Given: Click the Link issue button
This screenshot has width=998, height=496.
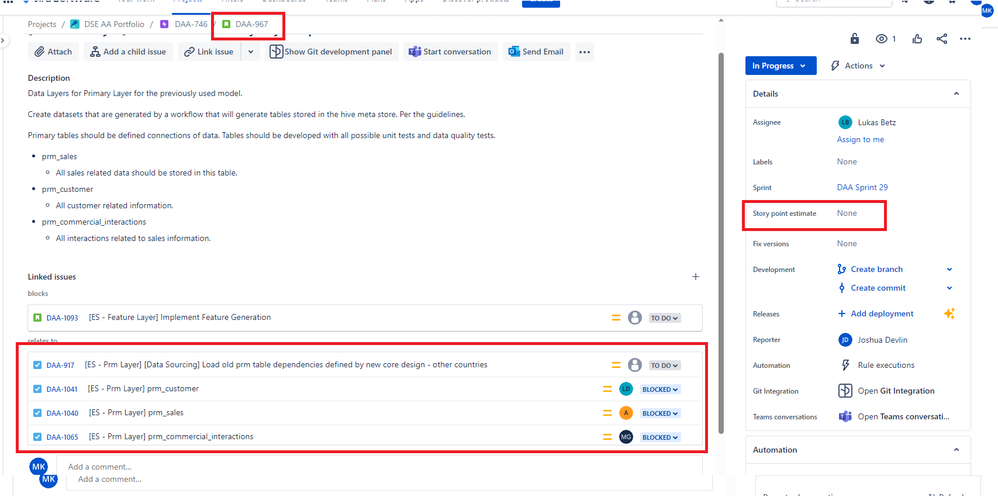Looking at the screenshot, I should pos(209,52).
